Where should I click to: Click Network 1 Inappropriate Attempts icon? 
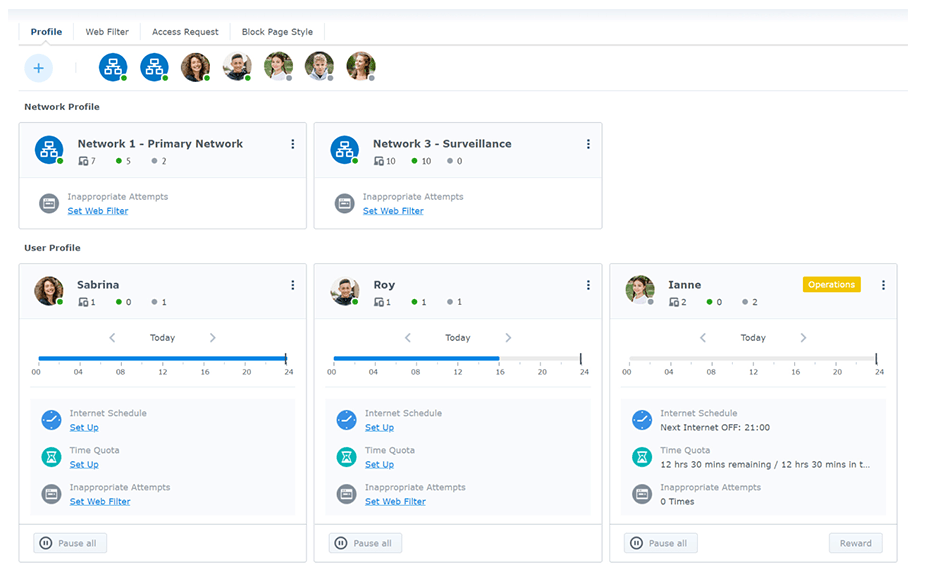[49, 203]
